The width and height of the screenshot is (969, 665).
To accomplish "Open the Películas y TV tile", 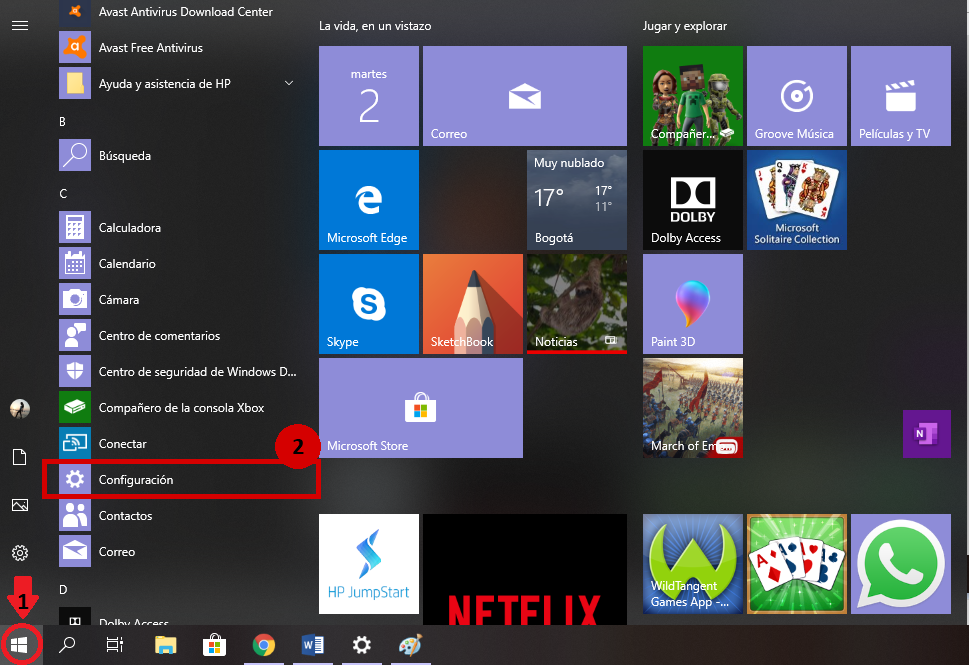I will point(900,96).
